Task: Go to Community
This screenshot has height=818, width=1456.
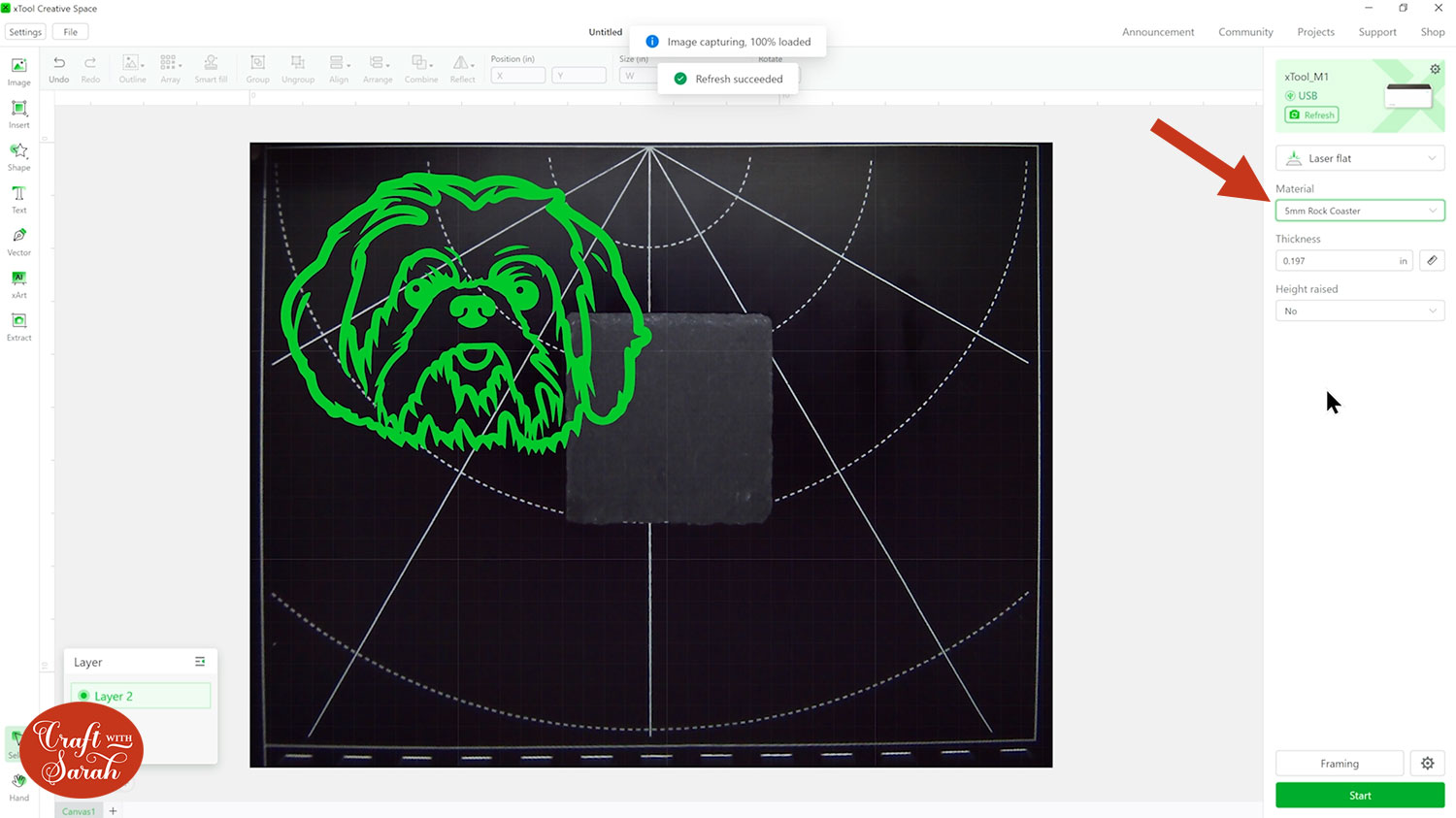Action: pos(1245,32)
